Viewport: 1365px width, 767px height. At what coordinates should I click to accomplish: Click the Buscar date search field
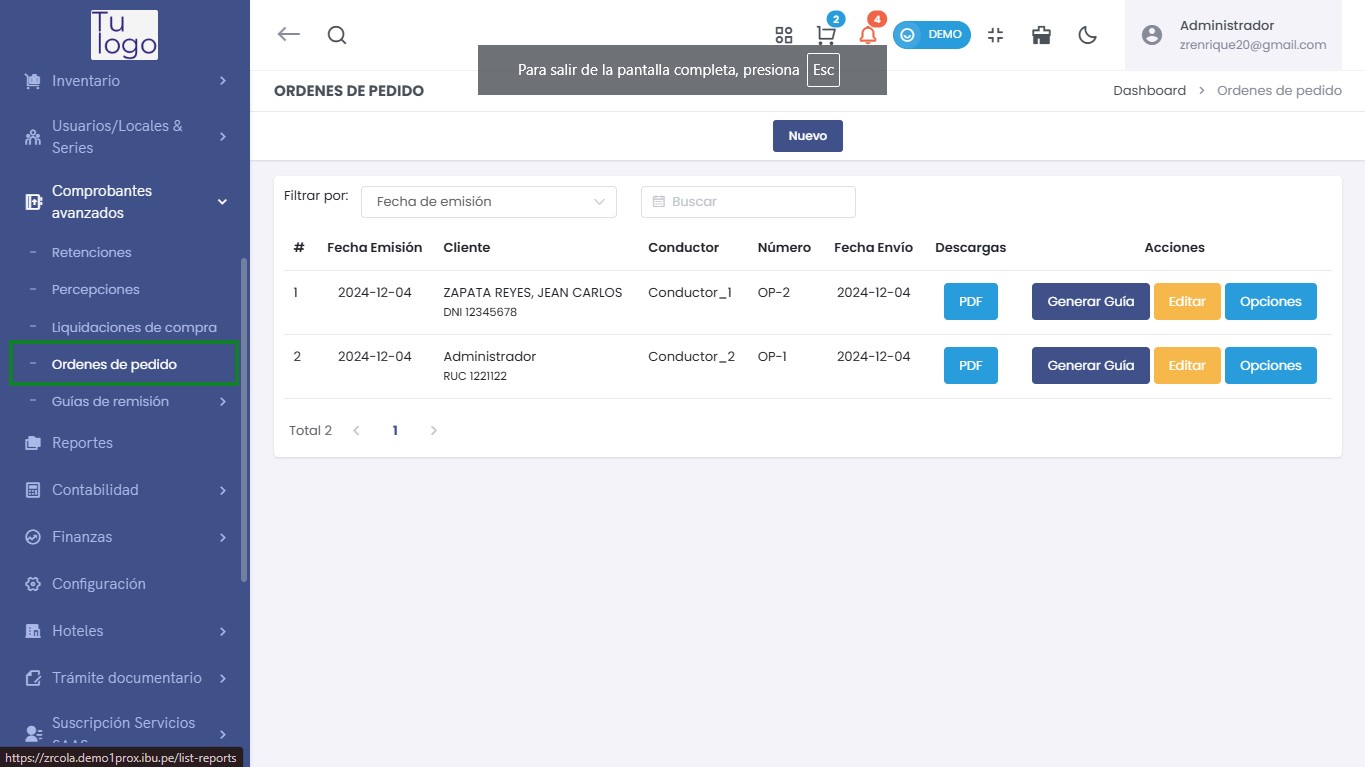[x=748, y=202]
